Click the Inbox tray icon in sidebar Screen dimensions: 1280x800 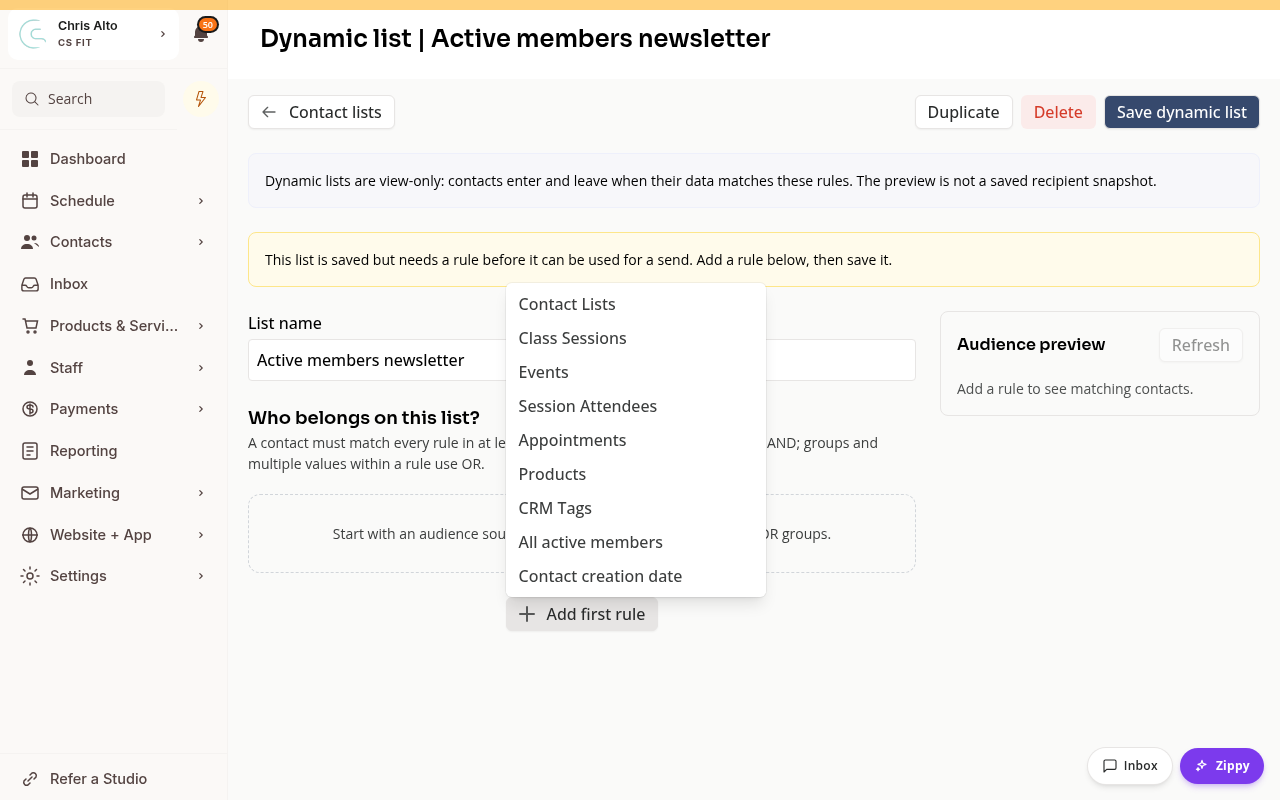click(30, 284)
